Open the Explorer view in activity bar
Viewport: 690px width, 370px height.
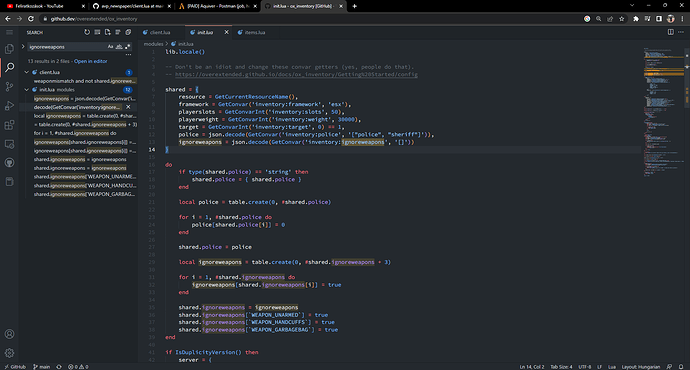(9, 49)
